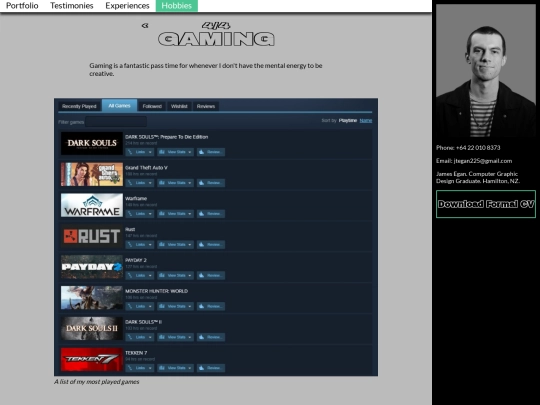Image resolution: width=540 pixels, height=405 pixels.
Task: Open the Warframe game thumbnail
Action: click(92, 205)
